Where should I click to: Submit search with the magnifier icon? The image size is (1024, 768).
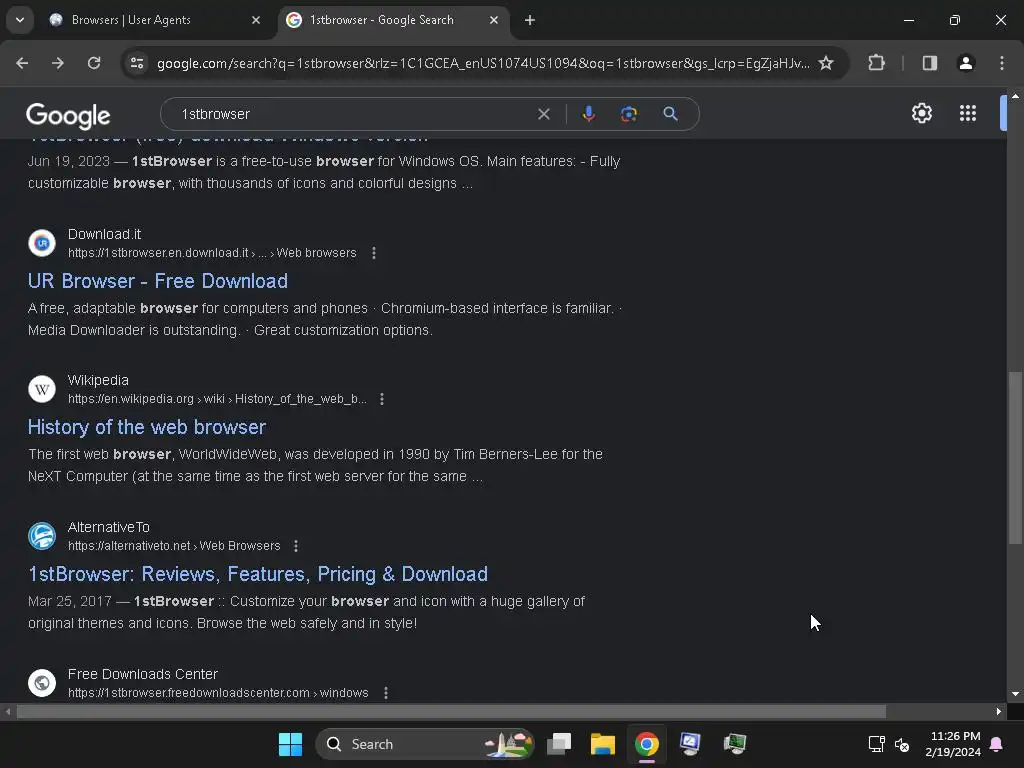coord(670,114)
